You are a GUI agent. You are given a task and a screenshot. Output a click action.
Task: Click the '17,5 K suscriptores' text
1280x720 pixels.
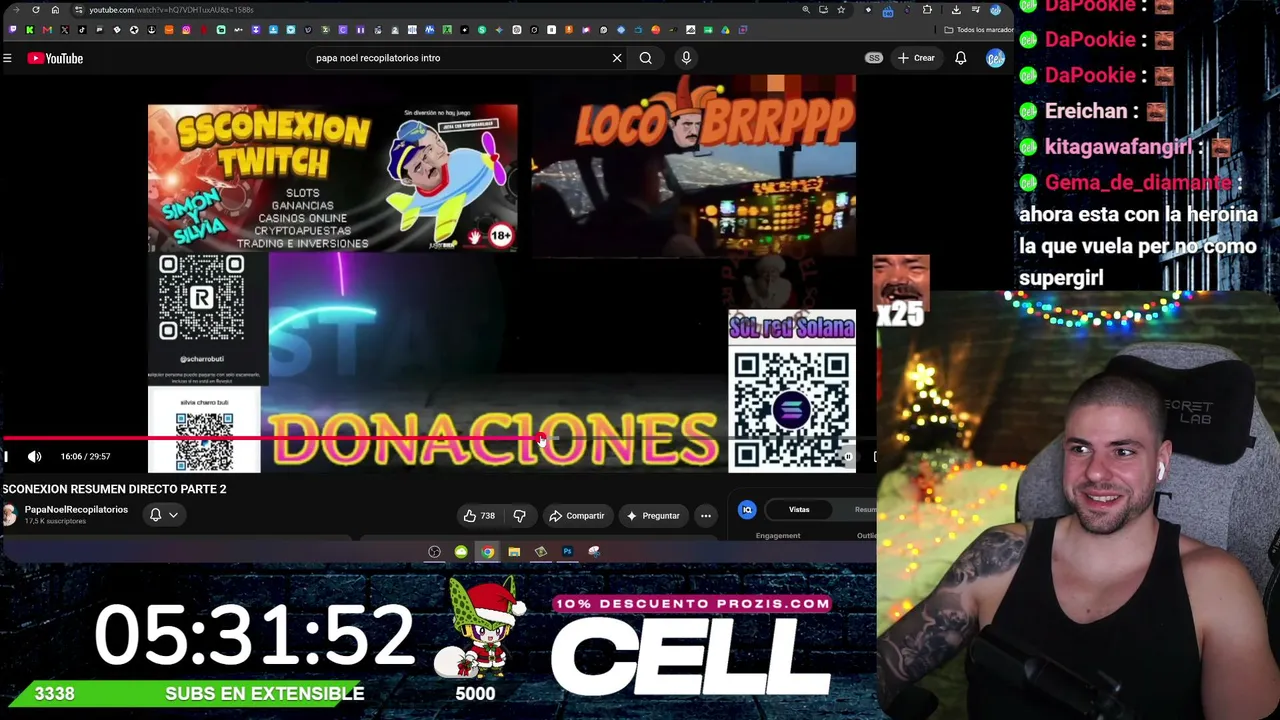click(55, 521)
